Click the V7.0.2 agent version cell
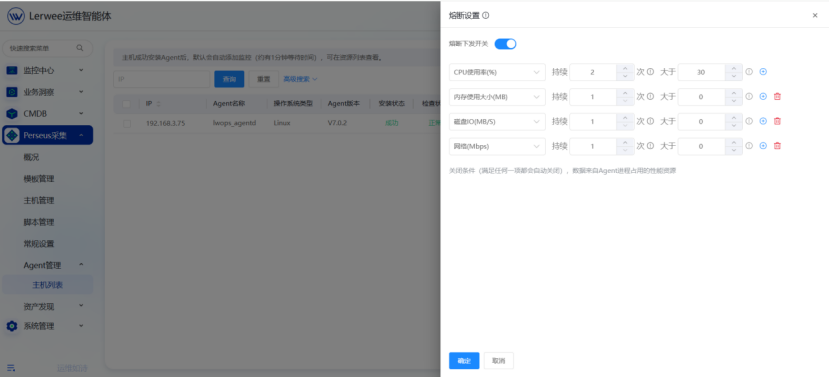 pyautogui.click(x=337, y=123)
